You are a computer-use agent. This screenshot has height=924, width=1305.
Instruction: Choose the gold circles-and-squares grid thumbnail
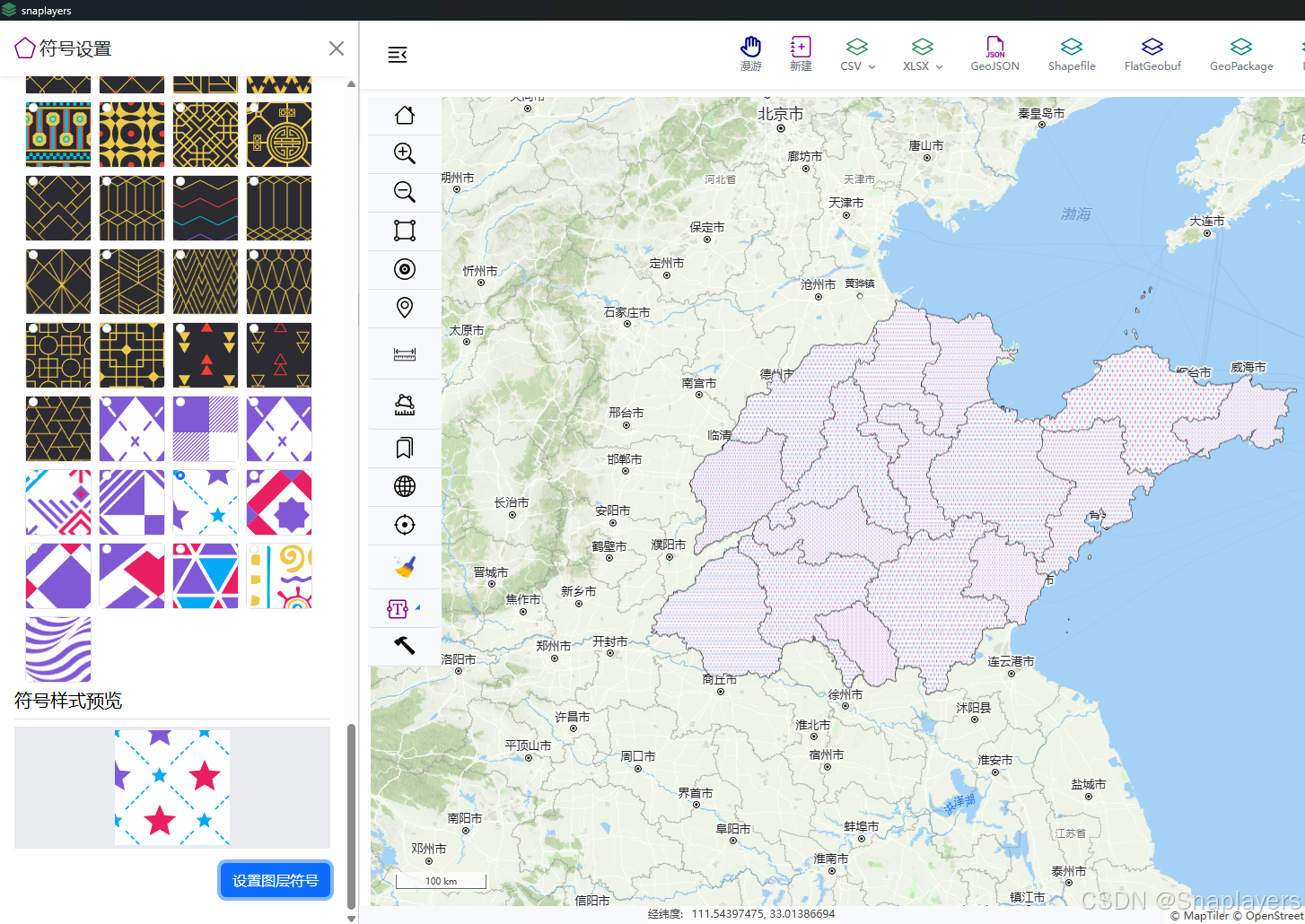tap(58, 355)
